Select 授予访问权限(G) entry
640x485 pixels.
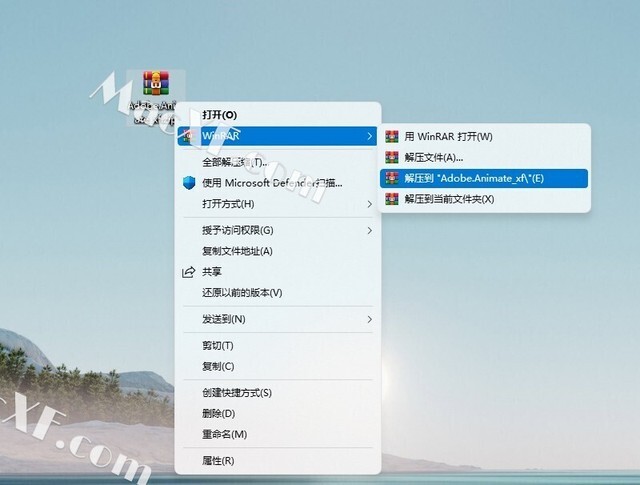(278, 231)
